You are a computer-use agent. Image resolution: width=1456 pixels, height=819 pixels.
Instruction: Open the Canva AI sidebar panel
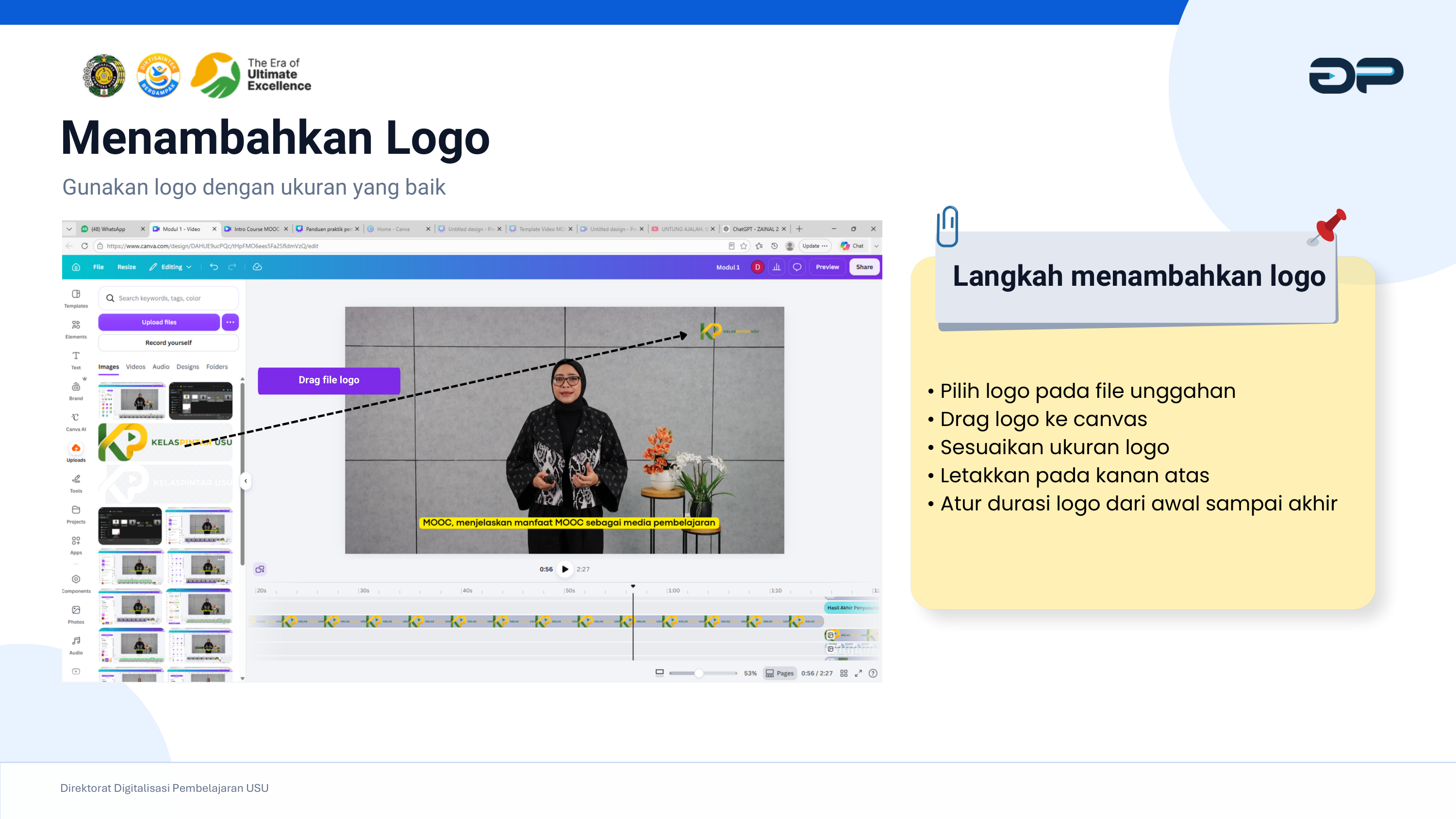(76, 422)
